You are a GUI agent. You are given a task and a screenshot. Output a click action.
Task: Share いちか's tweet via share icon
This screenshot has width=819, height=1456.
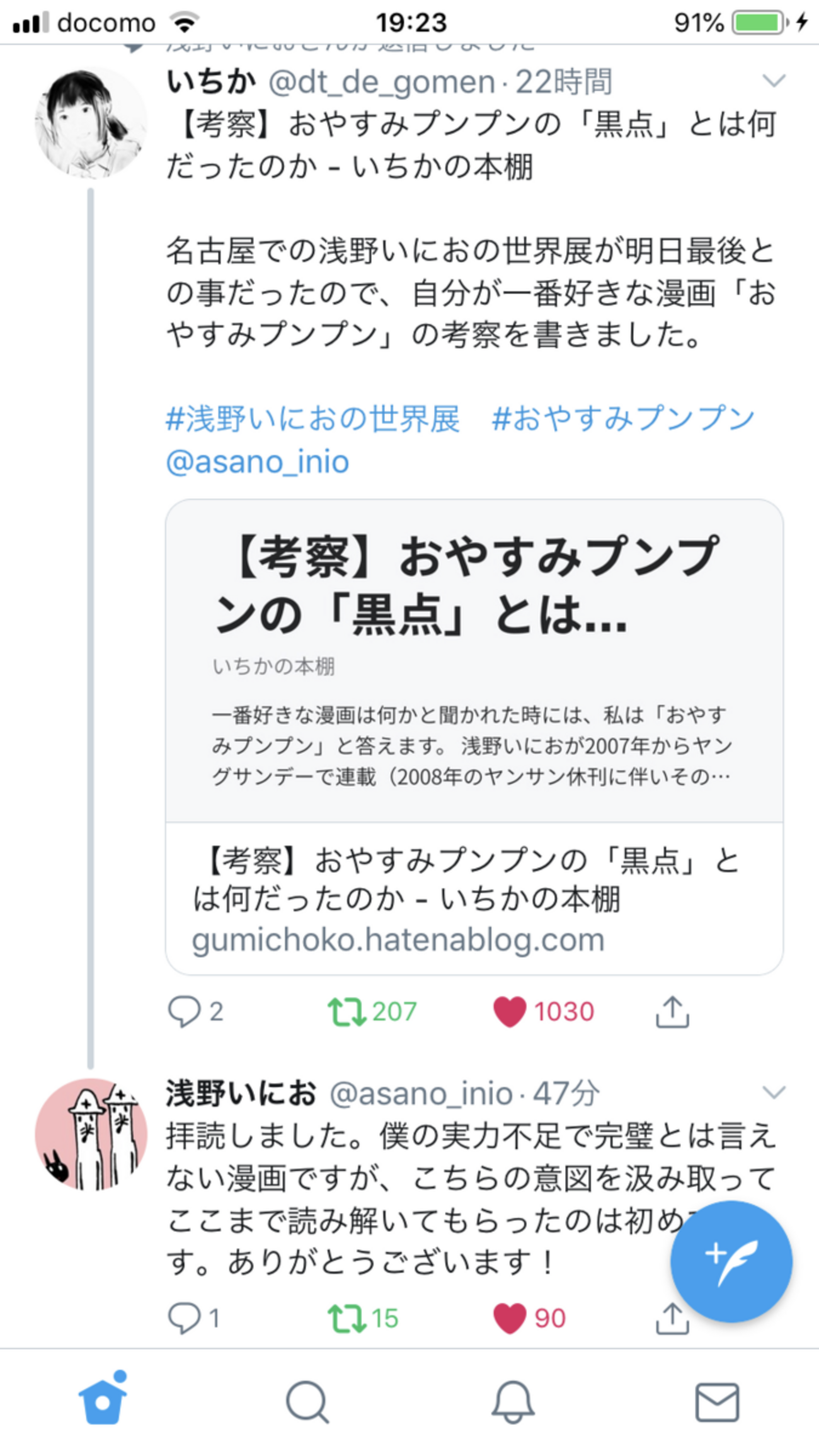[672, 1011]
